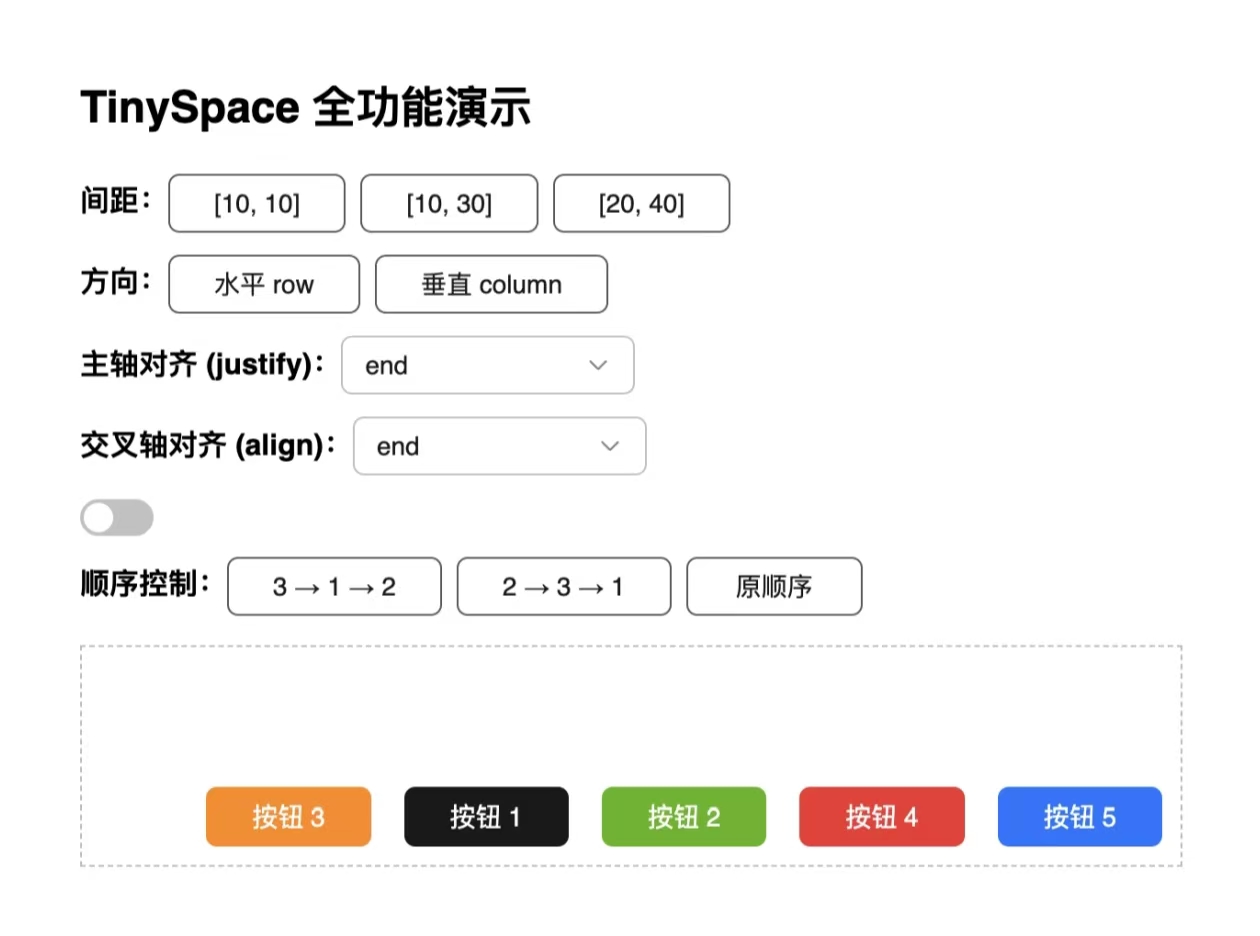Restore original order with 原顺序 button
Viewport: 1260px width, 936px height.
(x=774, y=587)
